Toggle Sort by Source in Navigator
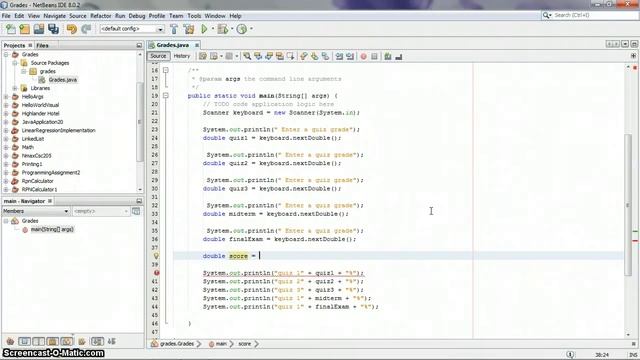The height and width of the screenshot is (360, 640). tap(112, 341)
